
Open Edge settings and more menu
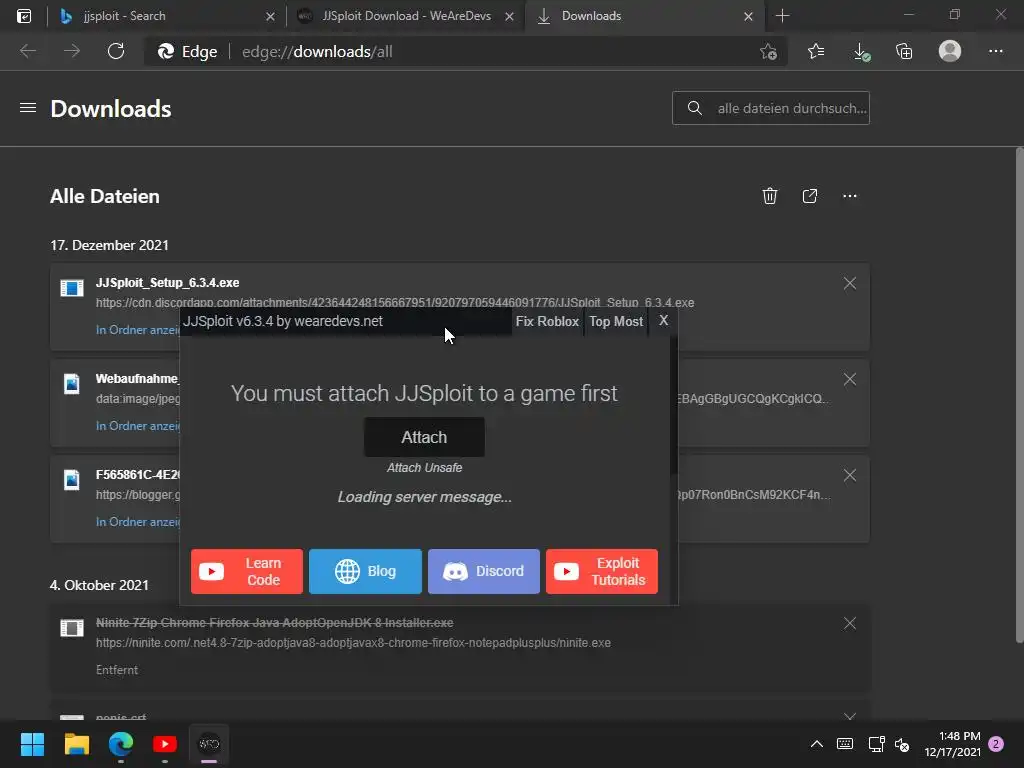995,51
